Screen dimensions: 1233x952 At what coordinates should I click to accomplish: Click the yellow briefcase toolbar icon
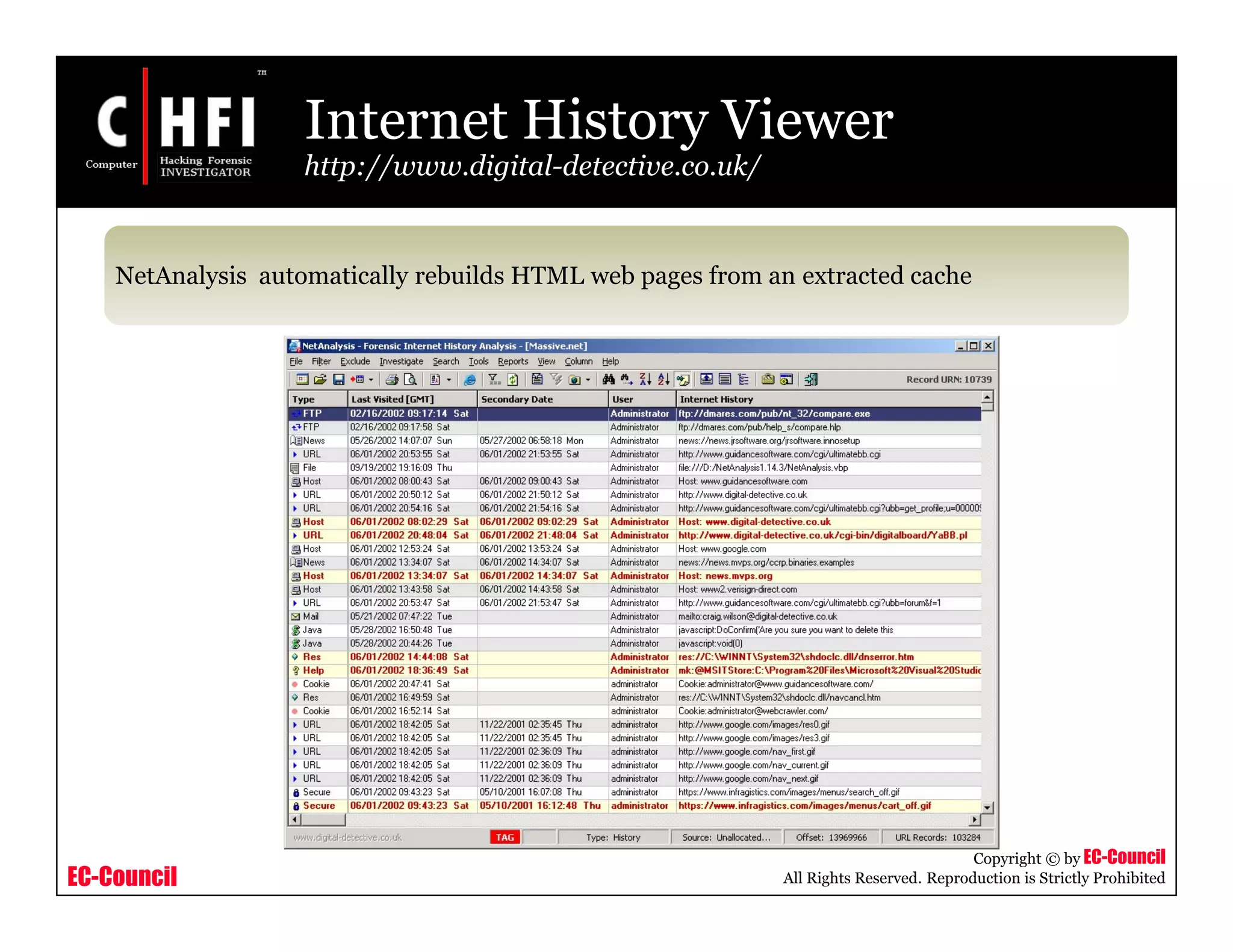click(768, 379)
